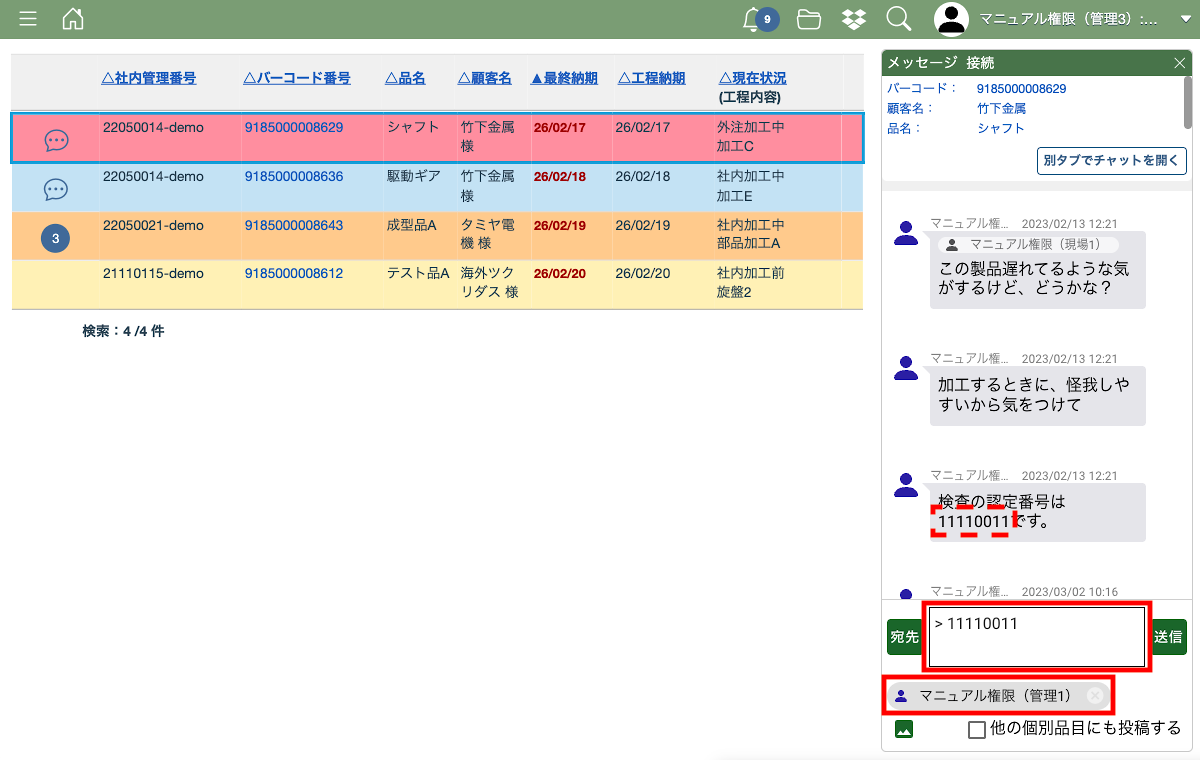Click the message text input field
The height and width of the screenshot is (760, 1200).
1036,637
